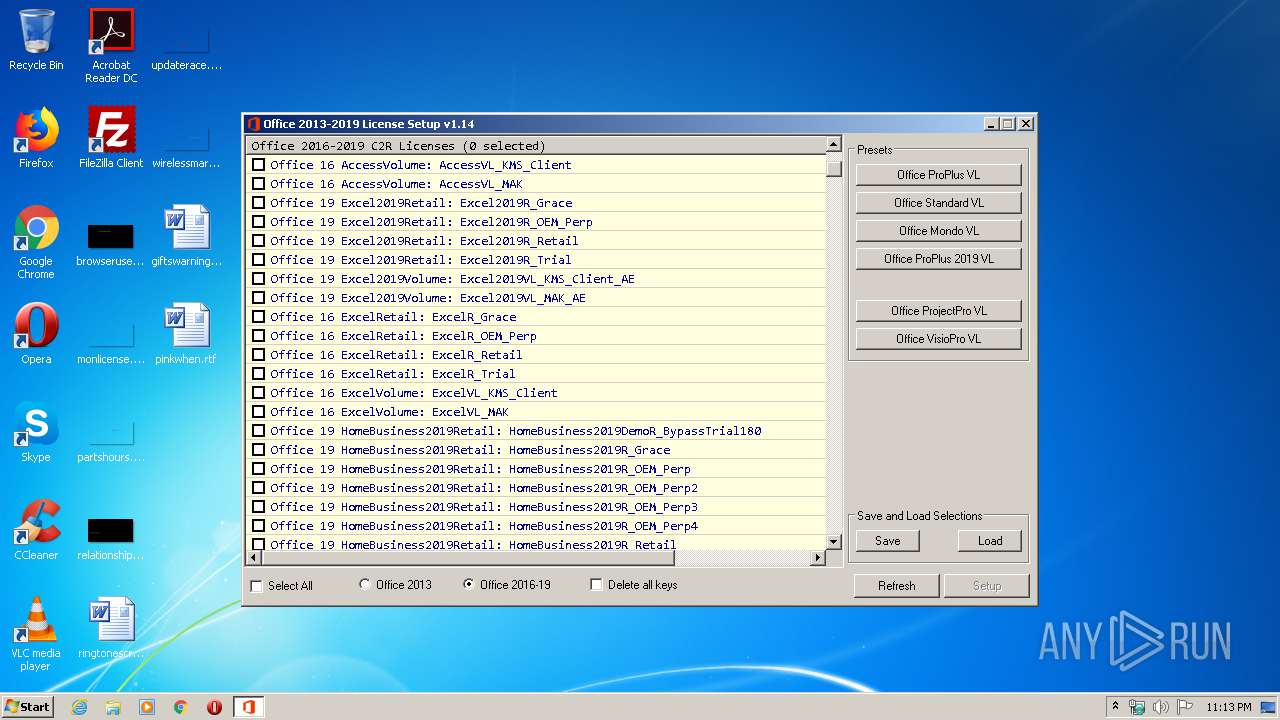Open the Recycle Bin desktop icon
The image size is (1280, 720).
click(x=36, y=40)
